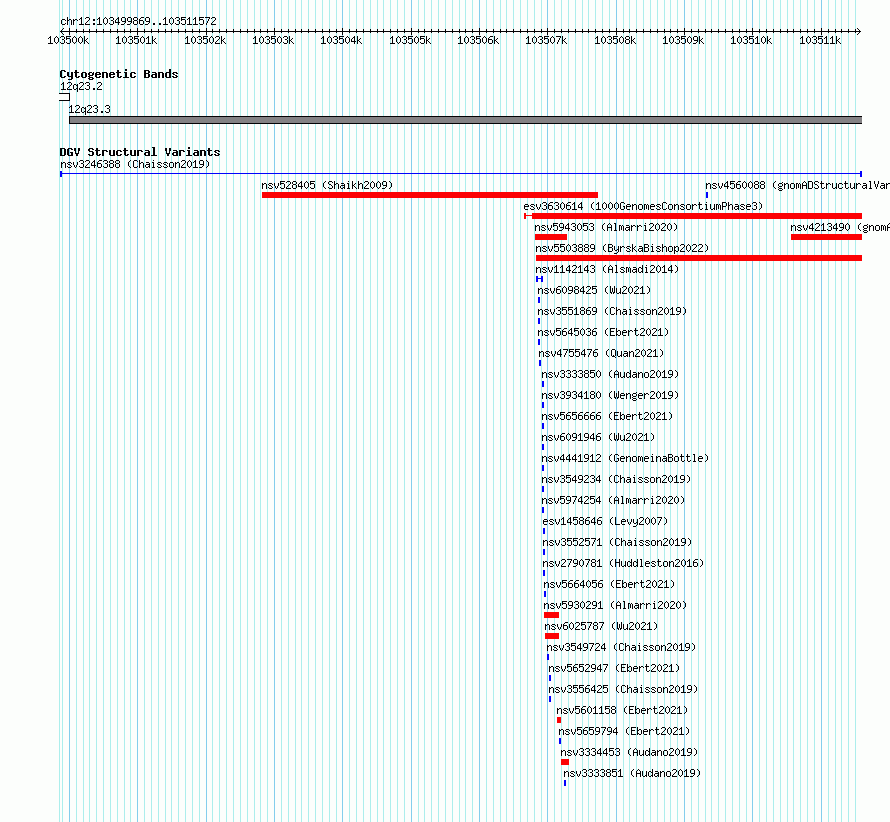The height and width of the screenshot is (822, 890).
Task: Click the esv3630614 (1000GenomesConsortiumPhase3) label
Action: point(643,206)
